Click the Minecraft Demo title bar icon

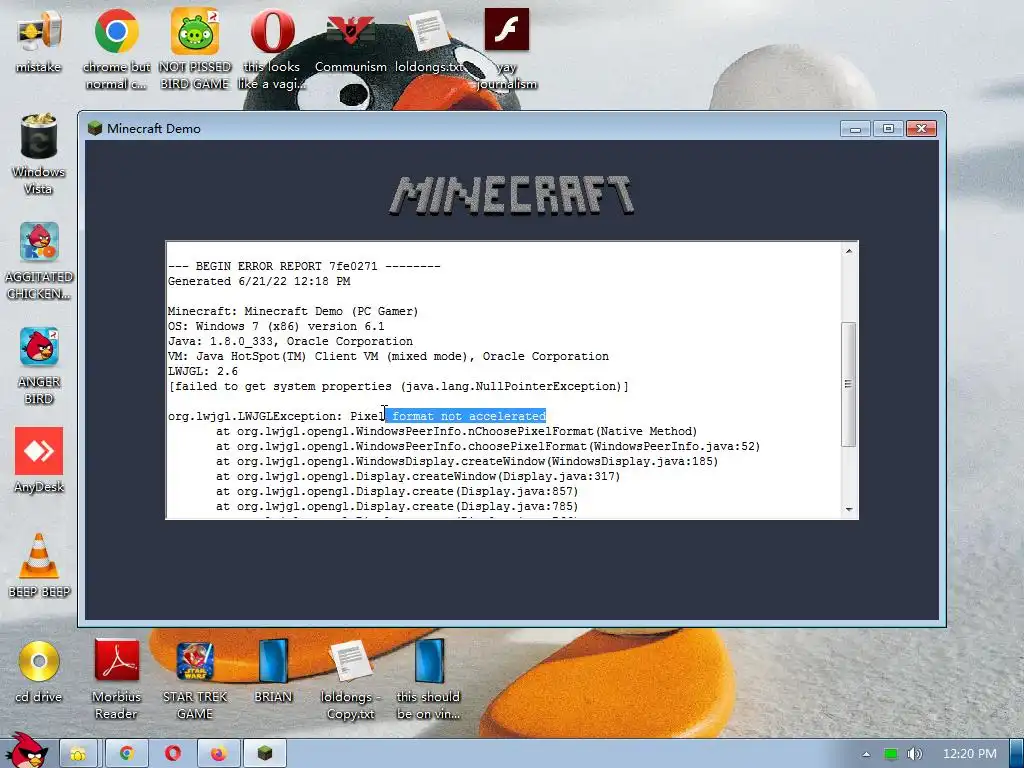pyautogui.click(x=95, y=128)
